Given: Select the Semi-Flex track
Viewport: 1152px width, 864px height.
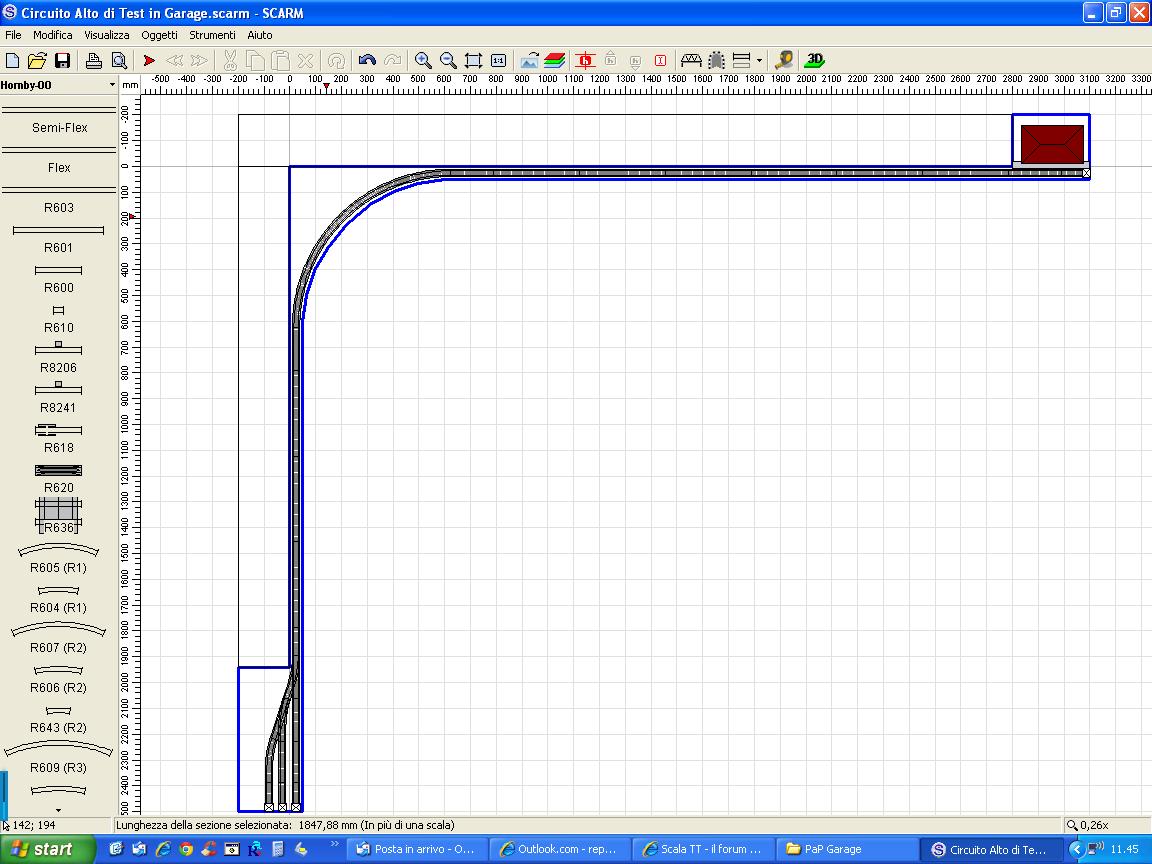Looking at the screenshot, I should [59, 120].
